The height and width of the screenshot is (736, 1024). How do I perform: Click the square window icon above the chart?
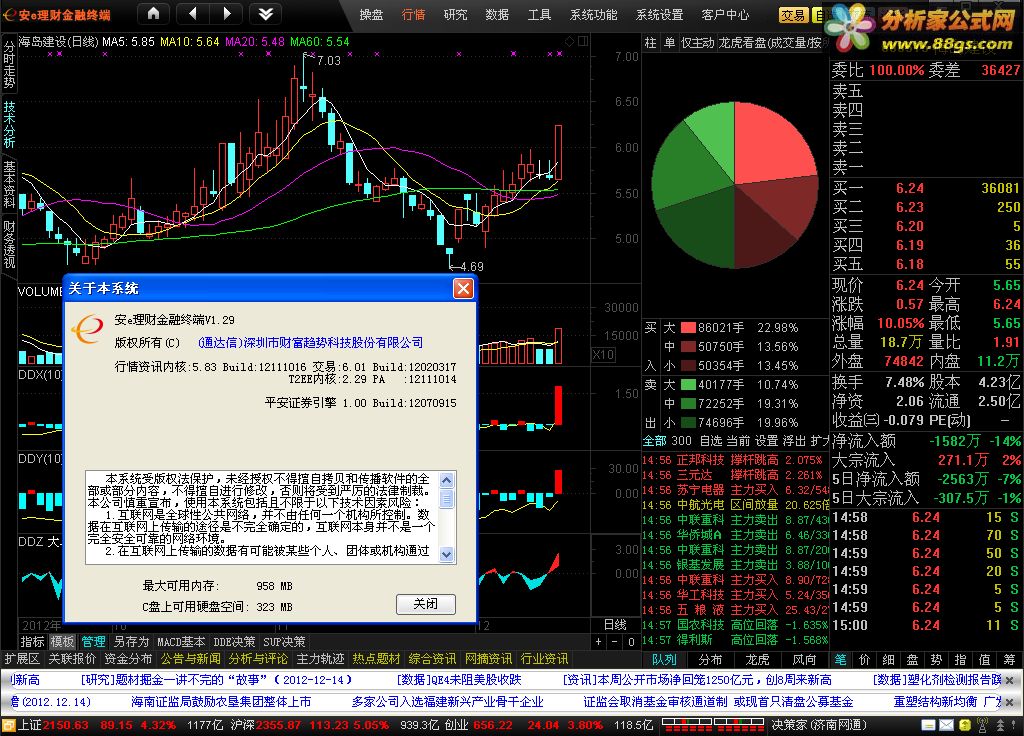pyautogui.click(x=583, y=41)
